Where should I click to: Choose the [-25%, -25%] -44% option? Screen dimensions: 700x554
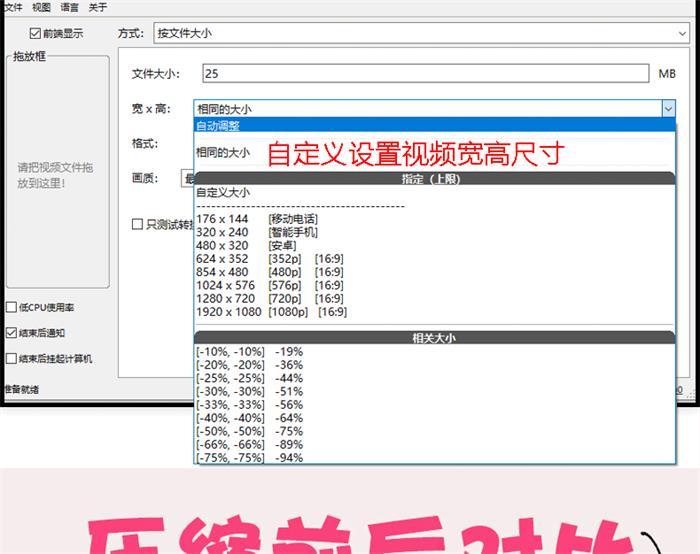click(x=435, y=378)
